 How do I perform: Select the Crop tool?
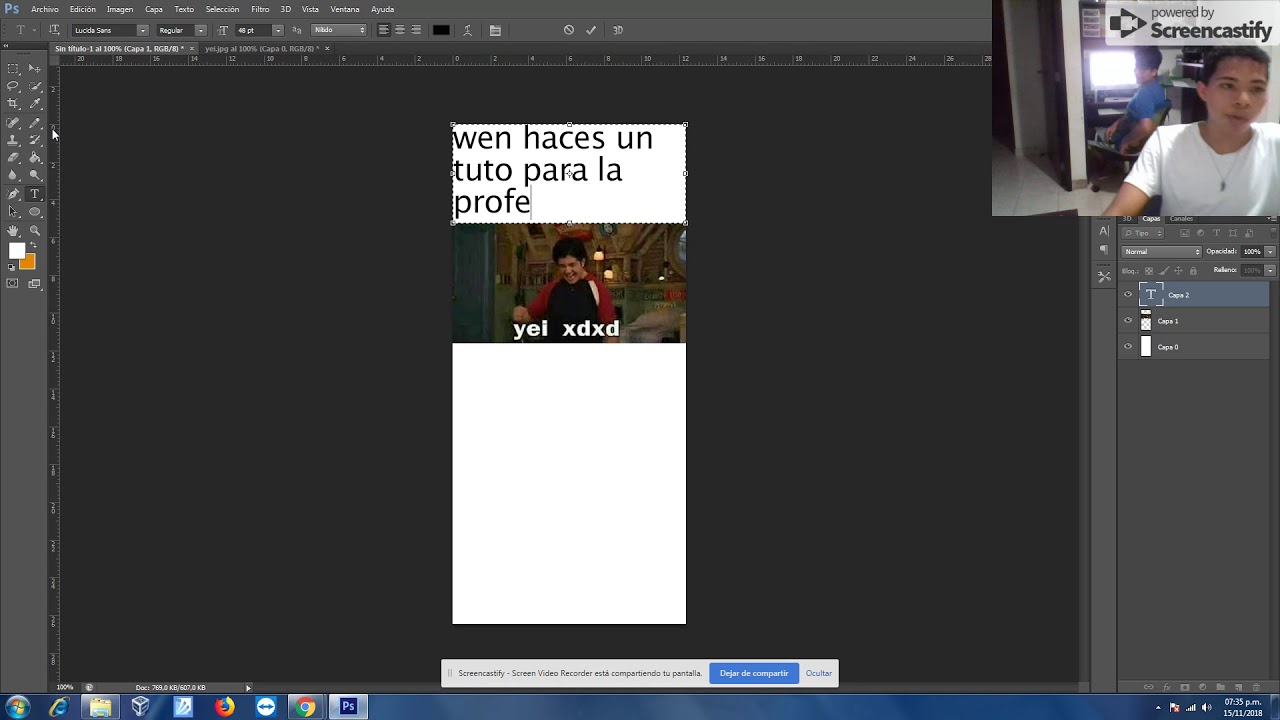13,104
